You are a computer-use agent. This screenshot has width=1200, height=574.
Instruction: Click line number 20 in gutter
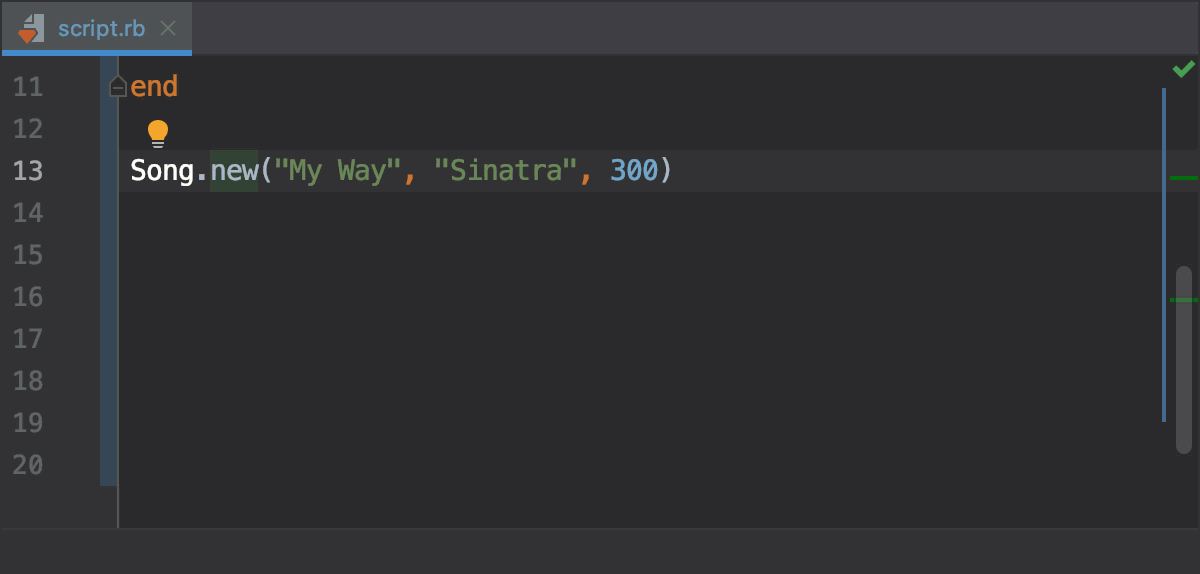[28, 465]
